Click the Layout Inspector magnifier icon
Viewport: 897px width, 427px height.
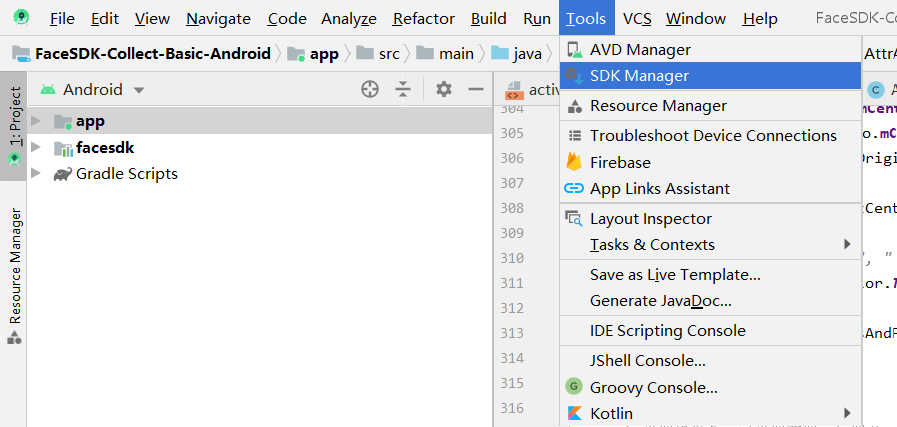[574, 218]
